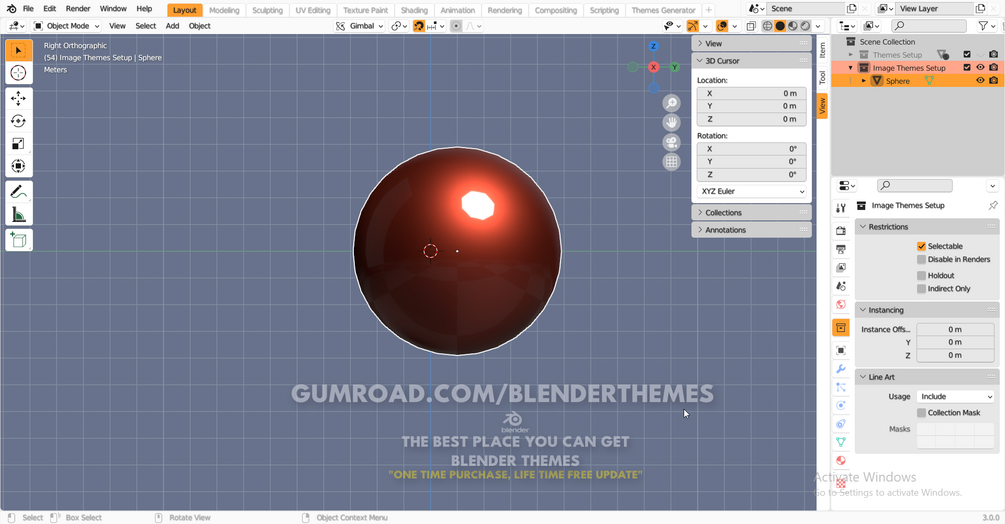Expand the View panel in sidebar
The height and width of the screenshot is (524, 1005).
pos(751,44)
